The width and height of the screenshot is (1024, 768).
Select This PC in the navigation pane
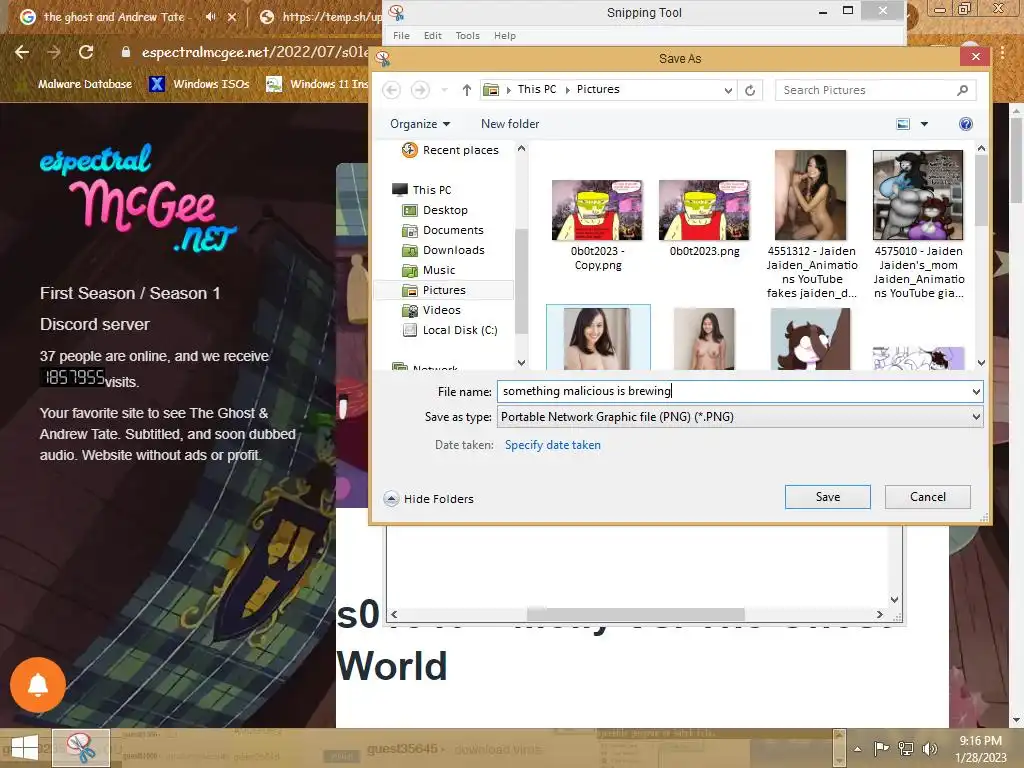tap(422, 190)
